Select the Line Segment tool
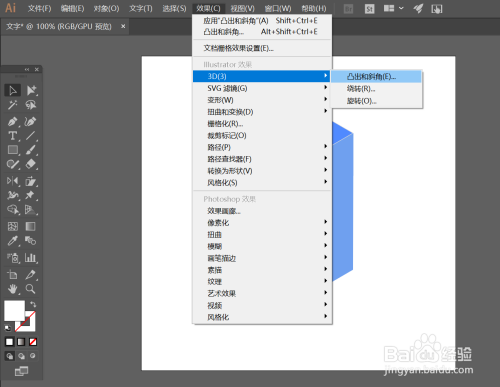The height and width of the screenshot is (387, 500). pos(31,136)
